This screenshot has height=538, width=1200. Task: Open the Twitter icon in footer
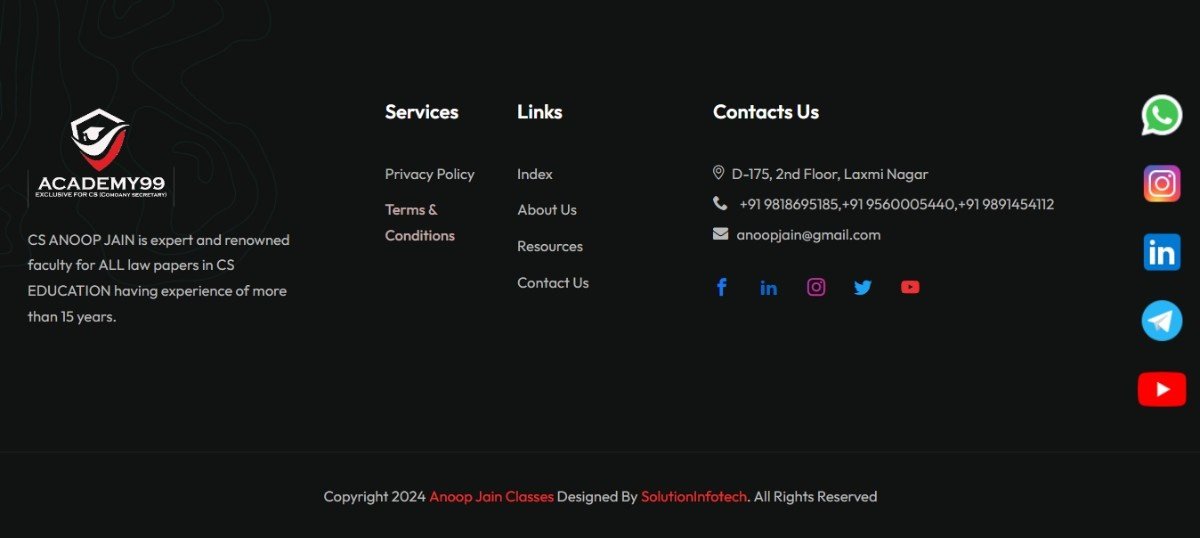(x=863, y=288)
